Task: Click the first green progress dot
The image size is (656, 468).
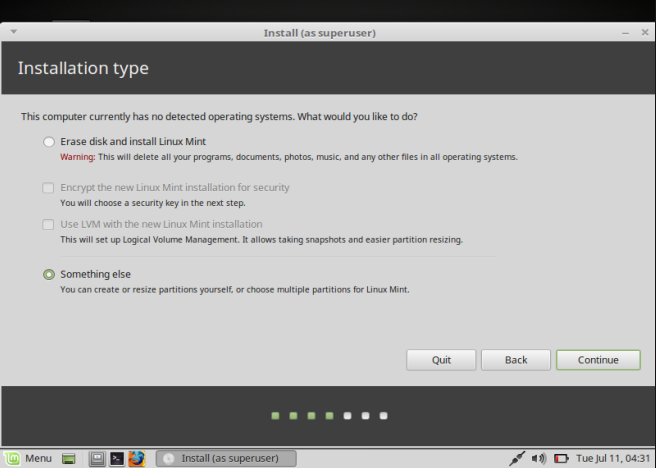Action: (x=275, y=416)
